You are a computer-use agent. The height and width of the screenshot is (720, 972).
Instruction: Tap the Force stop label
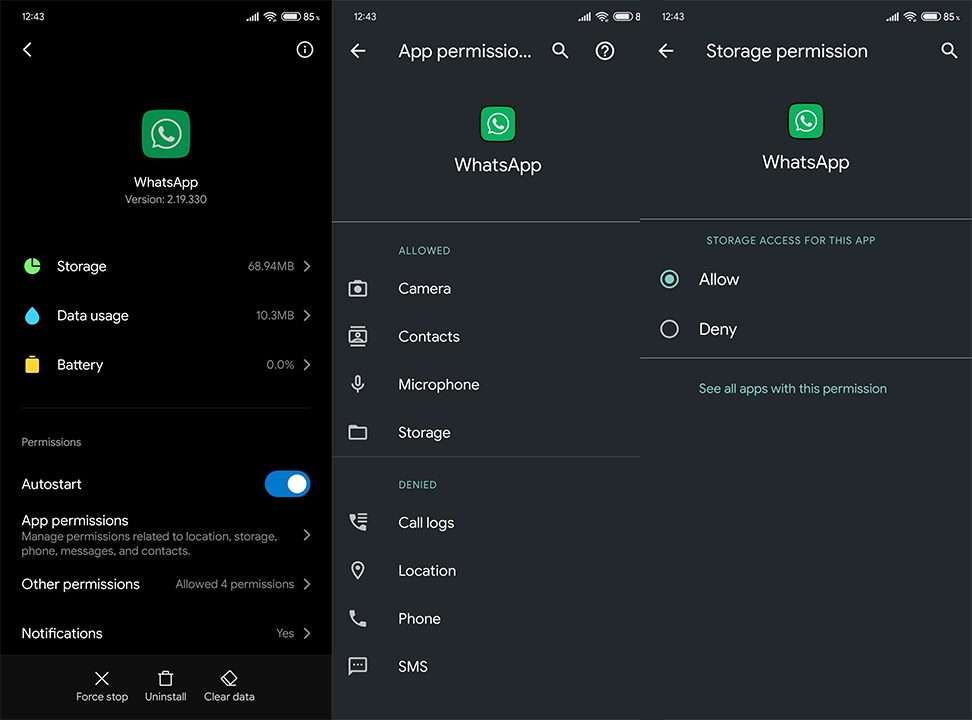click(x=102, y=696)
